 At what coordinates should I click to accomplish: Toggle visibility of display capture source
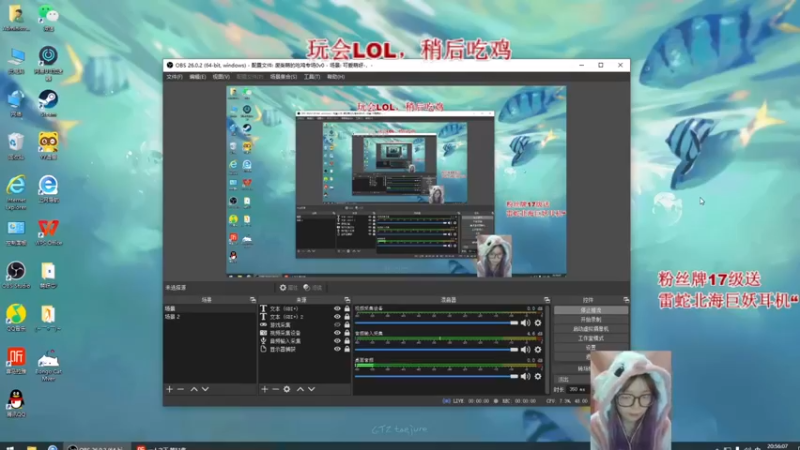coord(337,349)
